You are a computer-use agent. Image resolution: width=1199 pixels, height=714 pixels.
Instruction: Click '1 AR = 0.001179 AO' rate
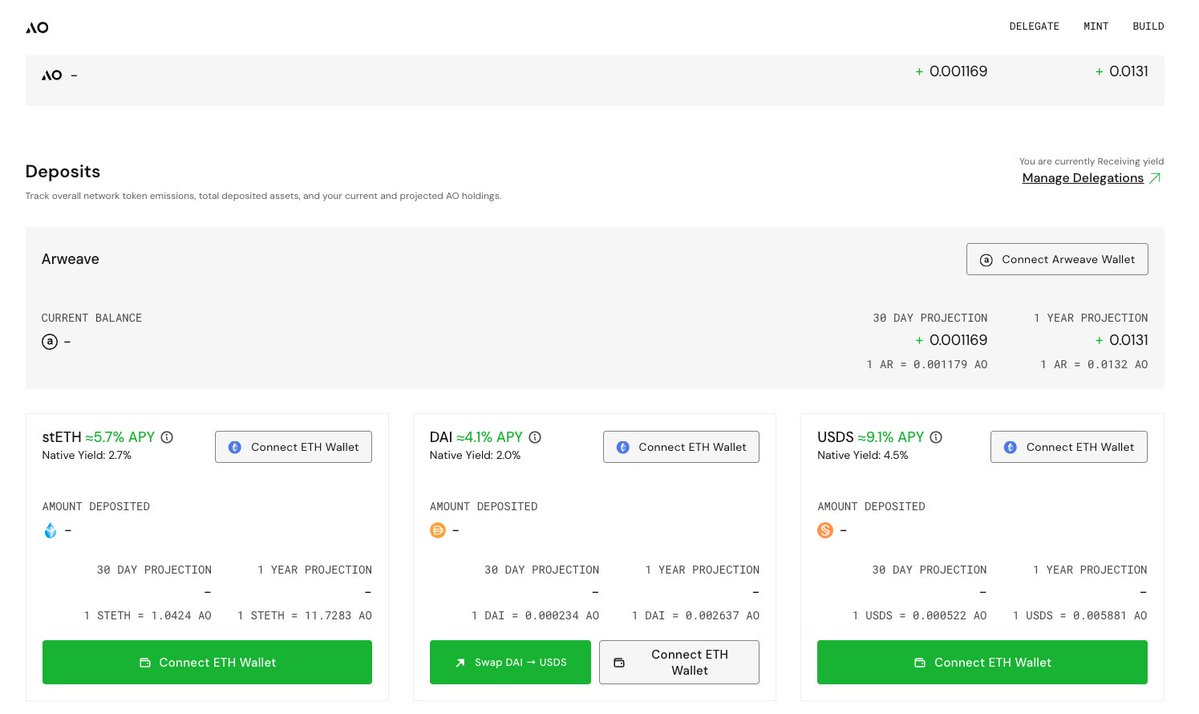pos(927,365)
